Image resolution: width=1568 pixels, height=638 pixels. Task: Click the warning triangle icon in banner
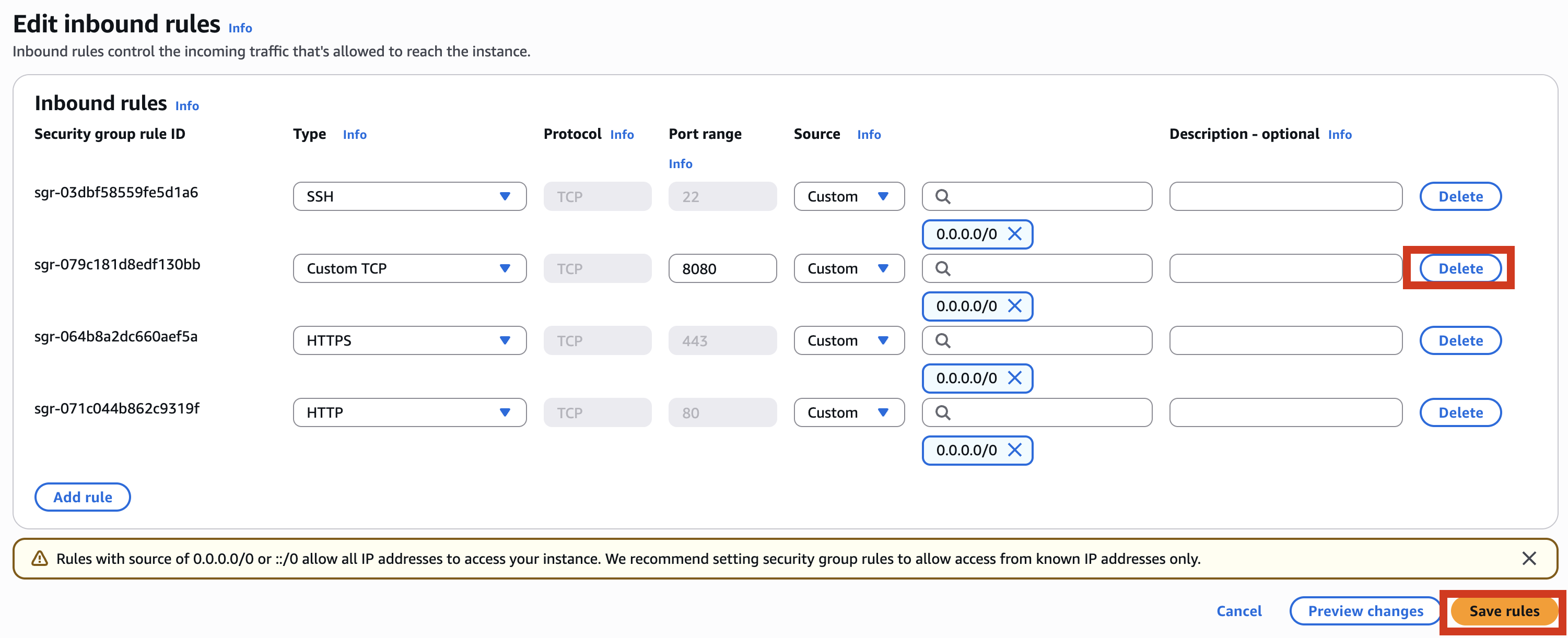(x=40, y=558)
